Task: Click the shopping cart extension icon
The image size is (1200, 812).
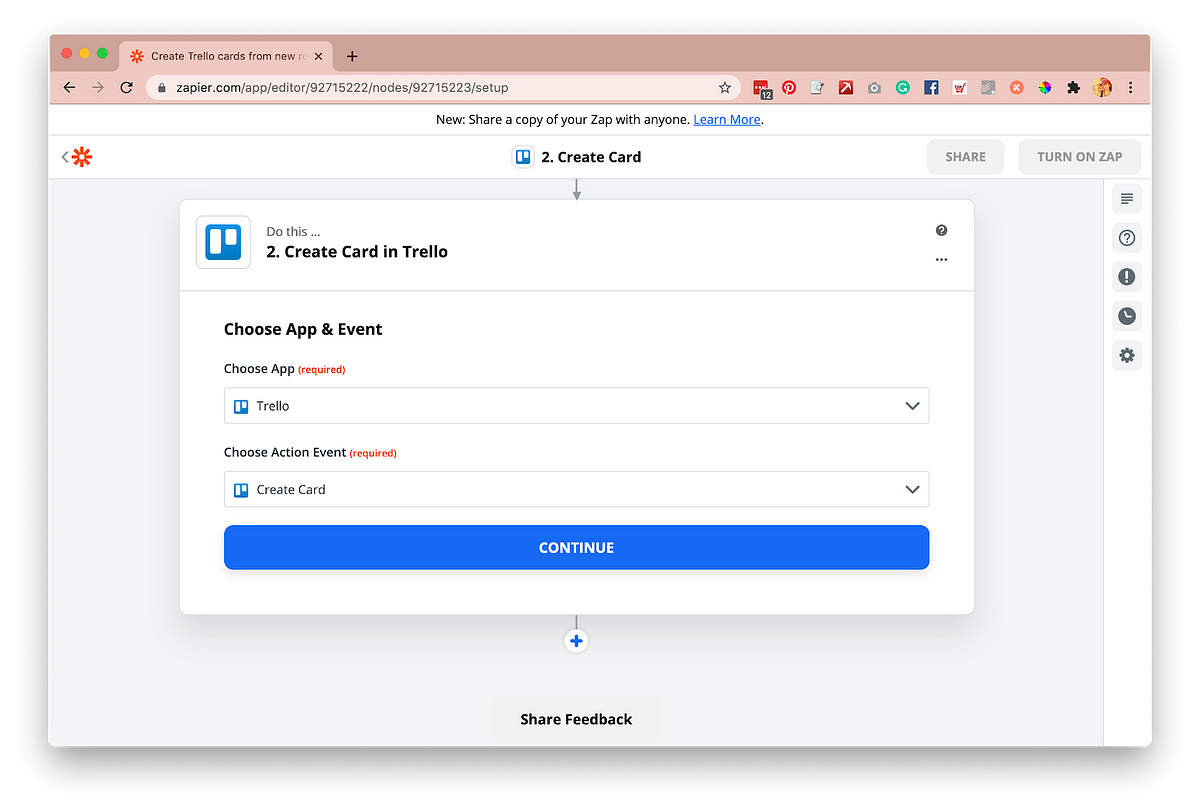Action: (960, 88)
